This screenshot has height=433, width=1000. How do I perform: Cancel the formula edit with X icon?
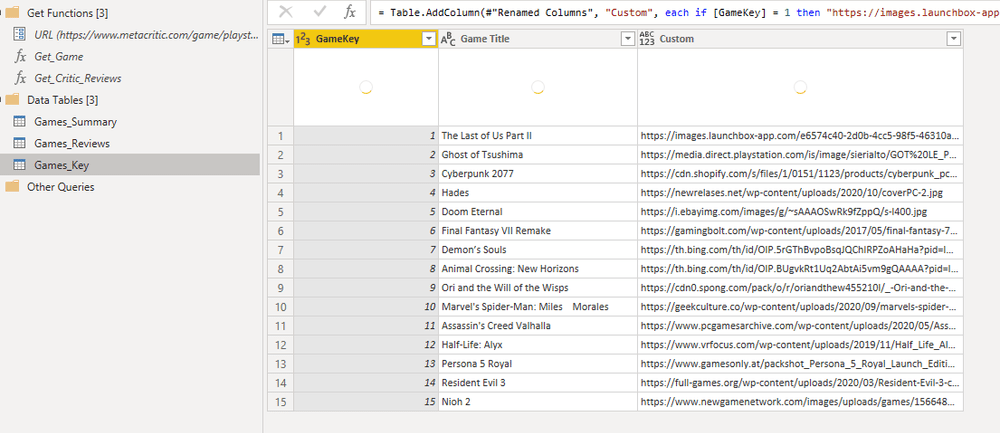(286, 11)
